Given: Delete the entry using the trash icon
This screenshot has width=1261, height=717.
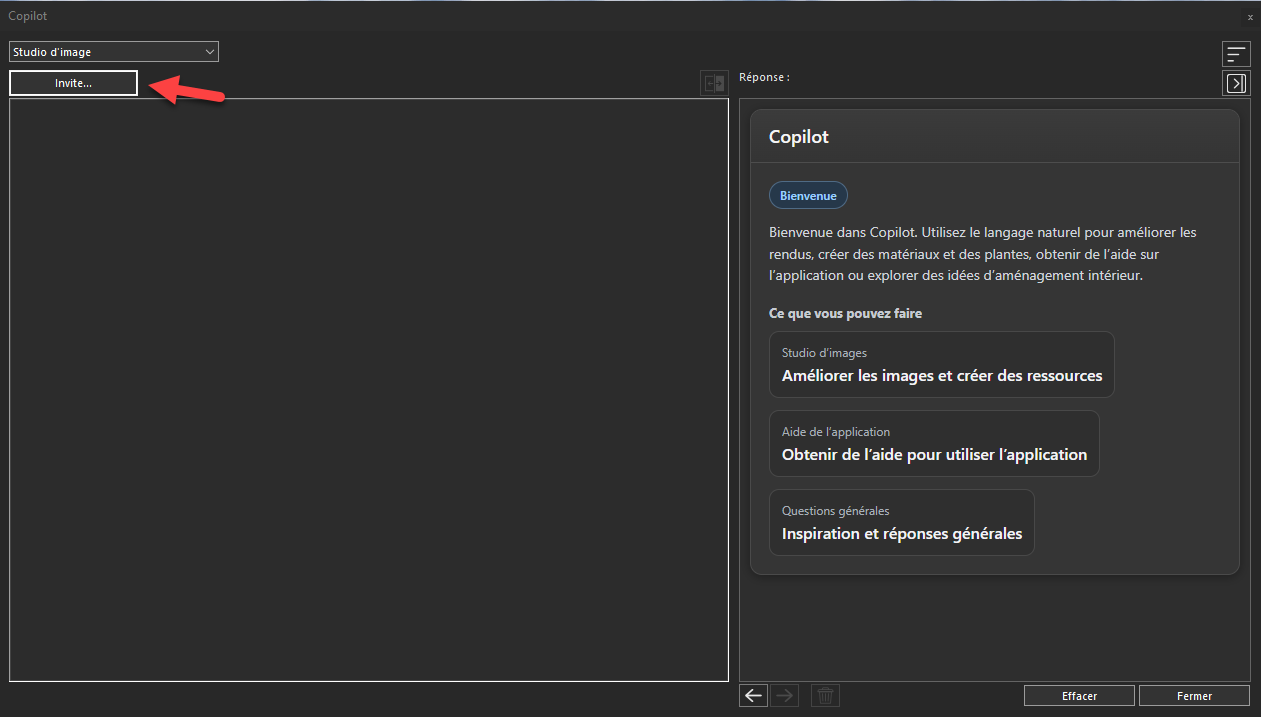Looking at the screenshot, I should (825, 695).
